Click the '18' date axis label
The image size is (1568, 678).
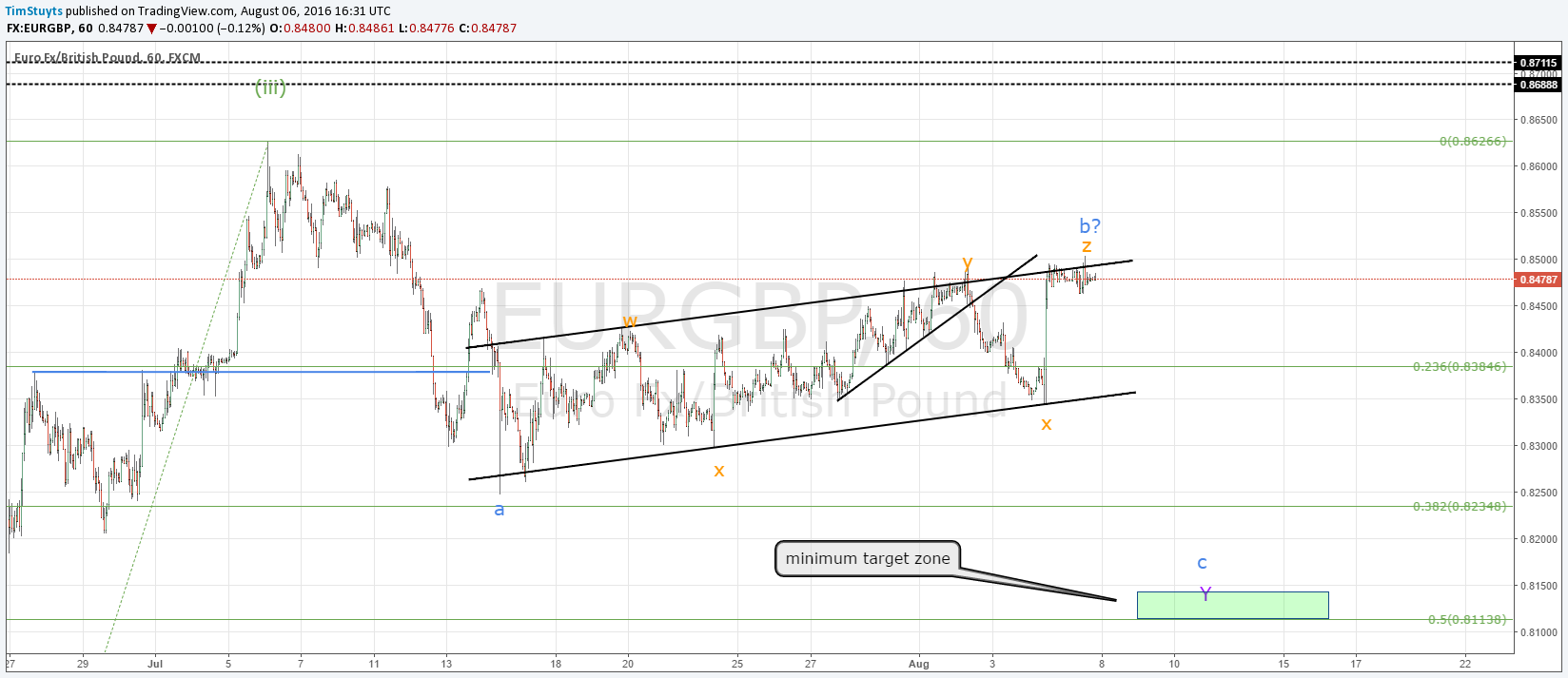(x=556, y=664)
